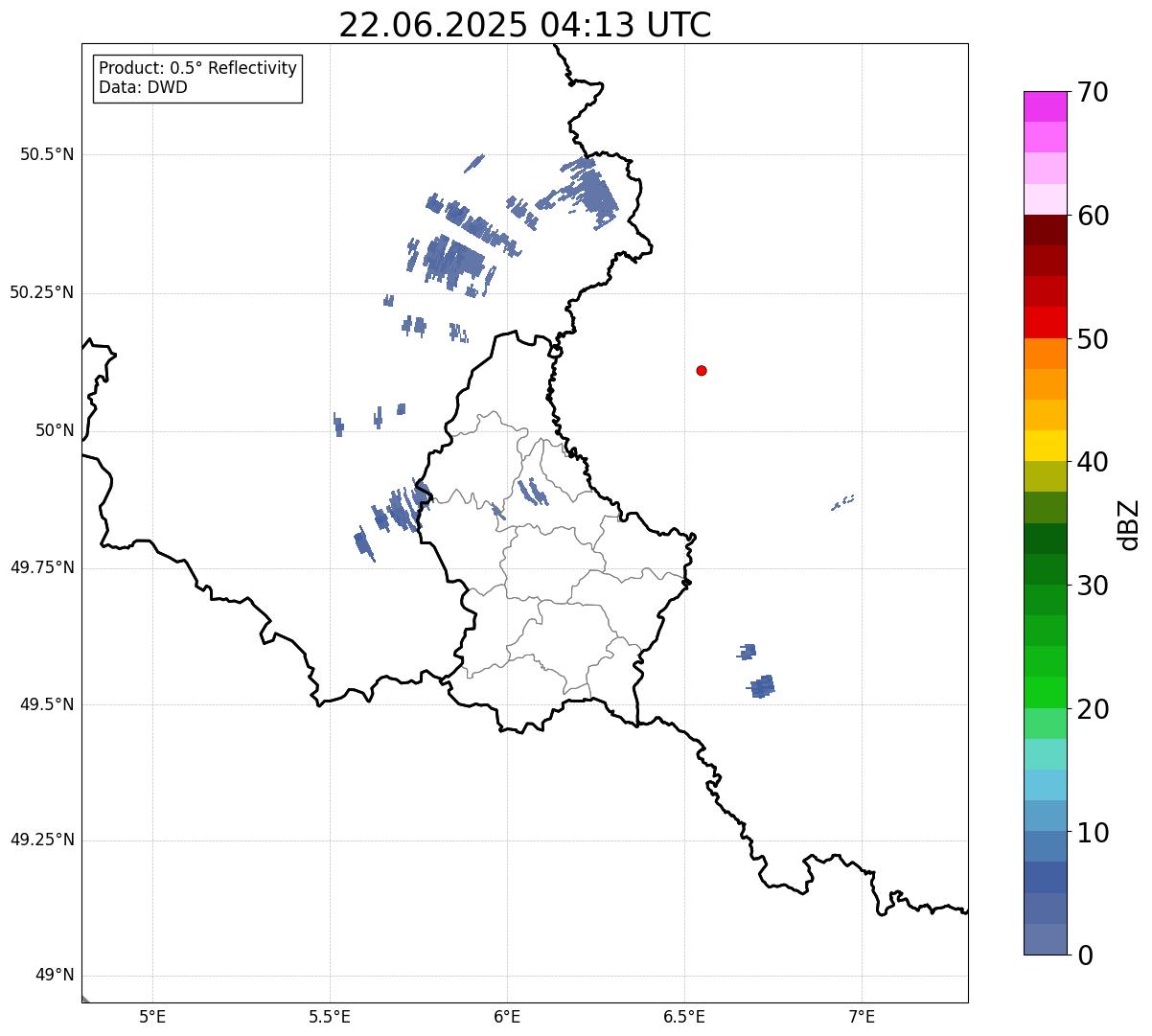Click the "Product: 0.5° Reflectivity" label

198,68
